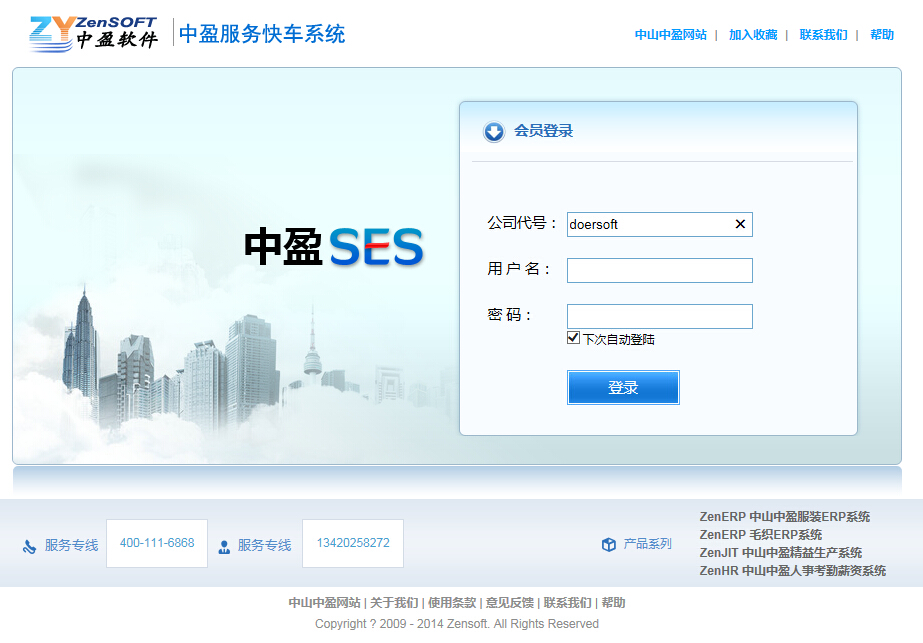Clear the company code field with X
This screenshot has width=923, height=643.
click(740, 224)
